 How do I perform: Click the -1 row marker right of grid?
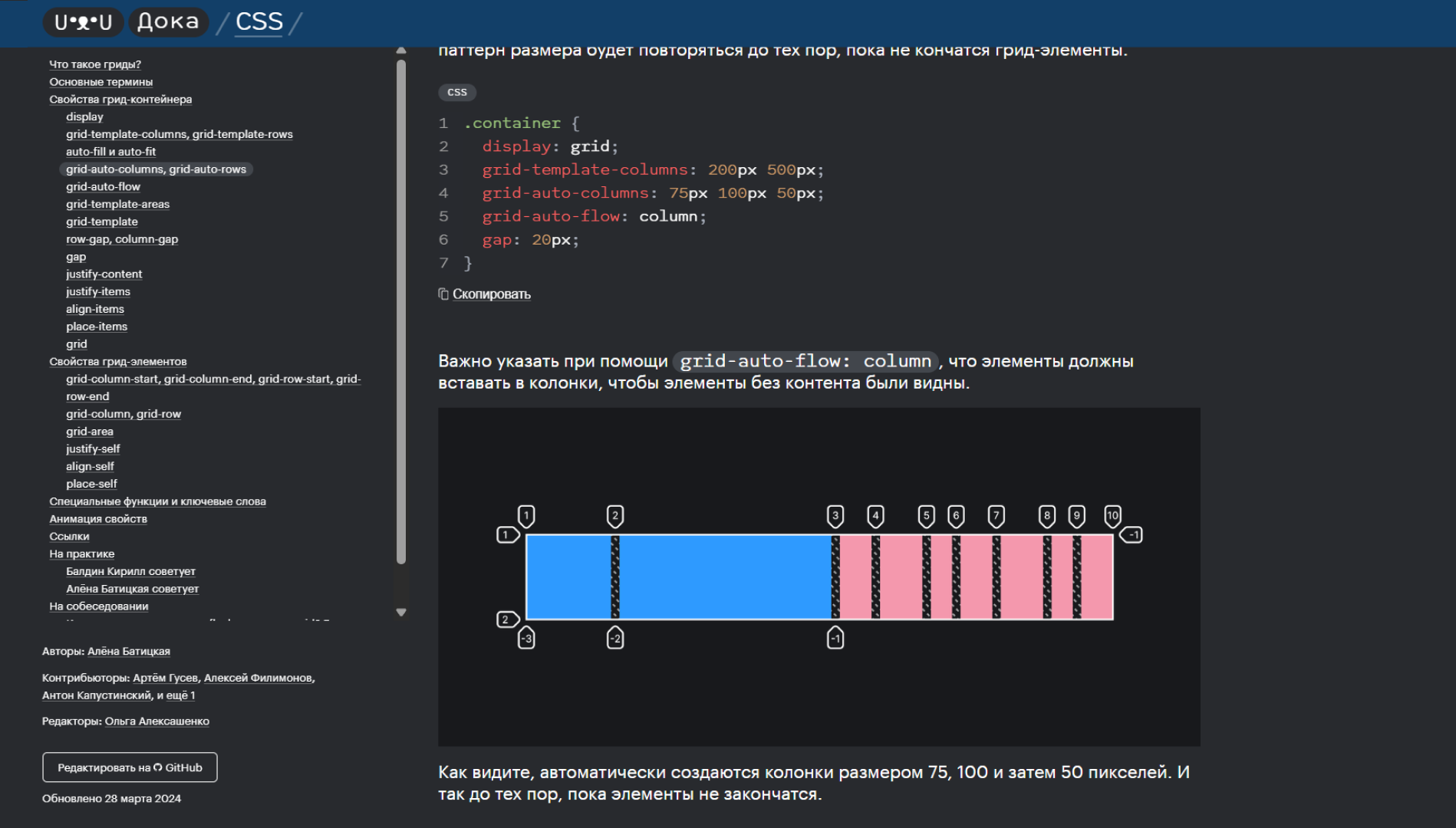point(1132,534)
